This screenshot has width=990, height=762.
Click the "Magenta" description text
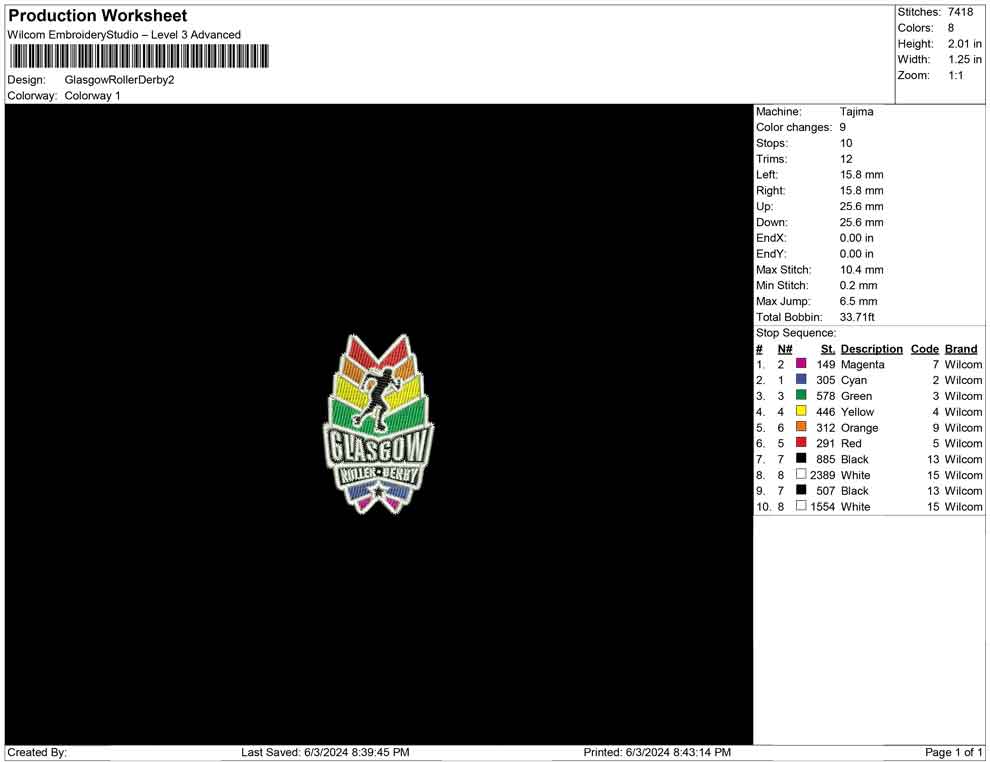click(x=863, y=365)
